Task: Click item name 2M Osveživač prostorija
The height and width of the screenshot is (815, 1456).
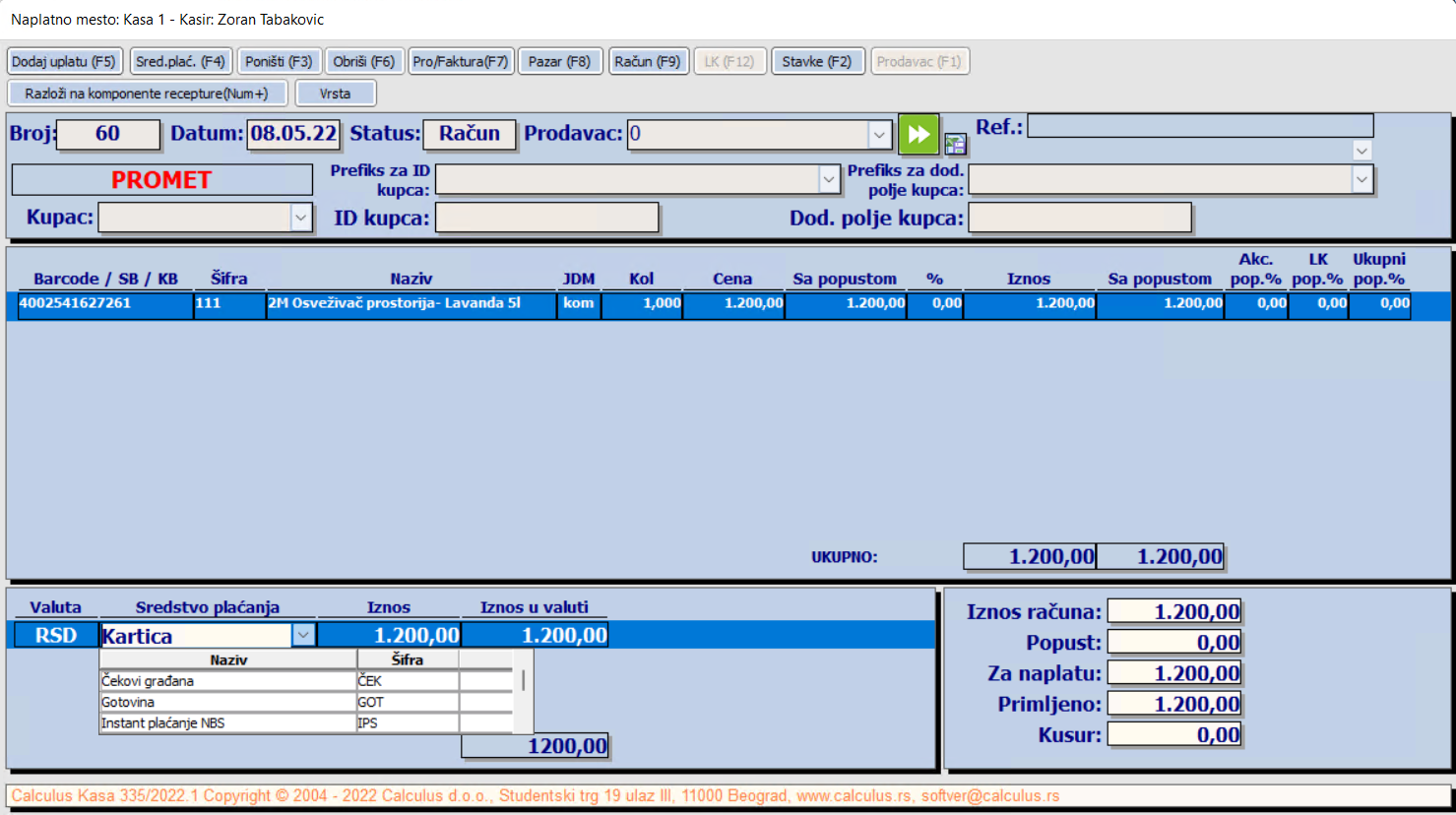Action: 411,304
